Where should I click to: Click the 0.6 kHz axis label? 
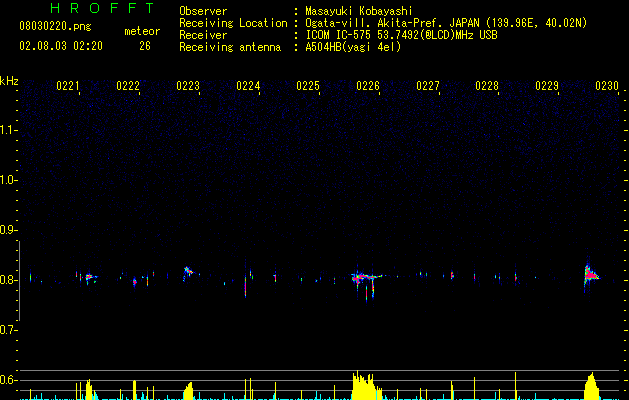point(8,380)
